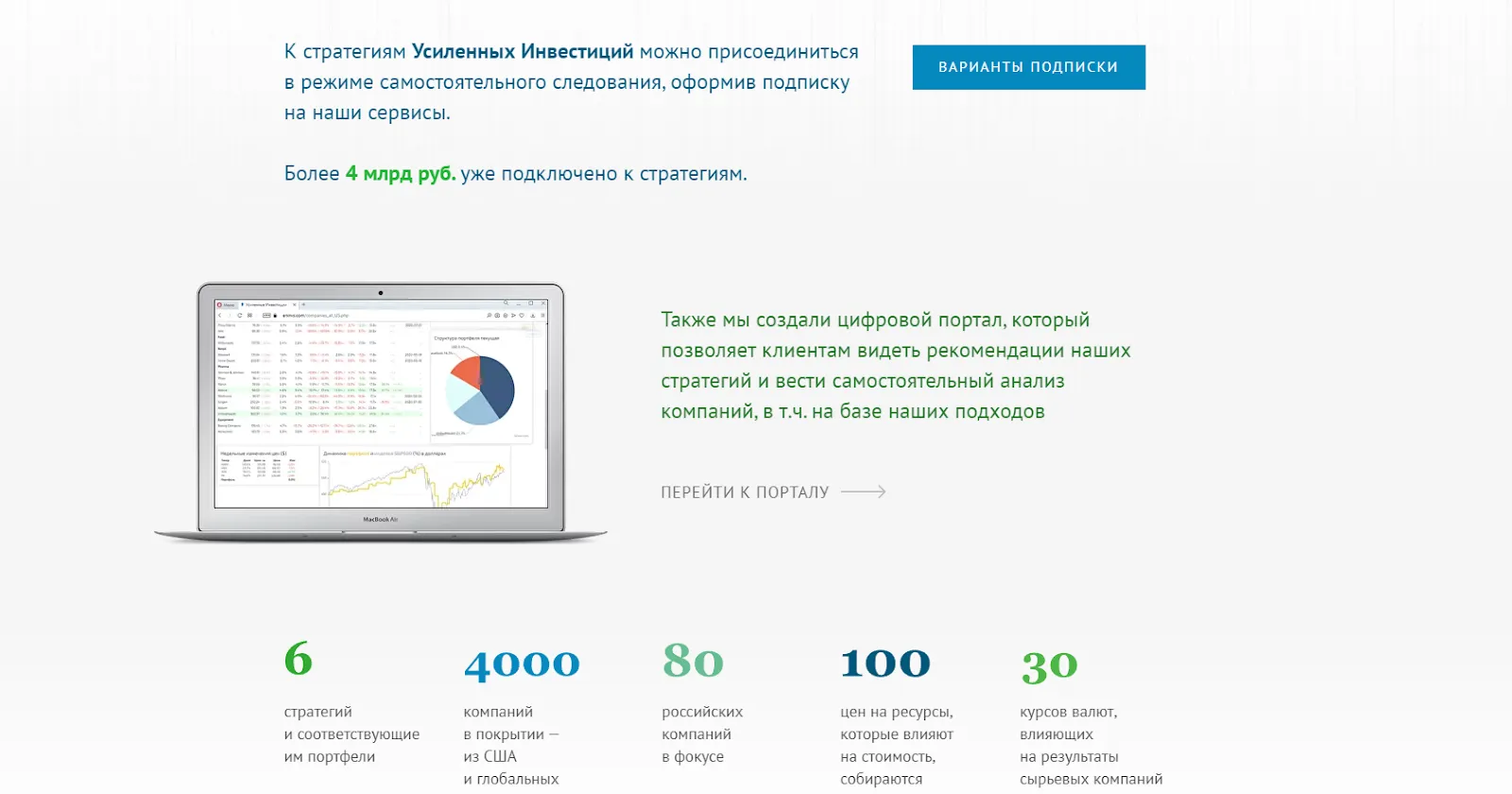The width and height of the screenshot is (1512, 794).
Task: Click the number 6 statistic
Action: point(298,659)
